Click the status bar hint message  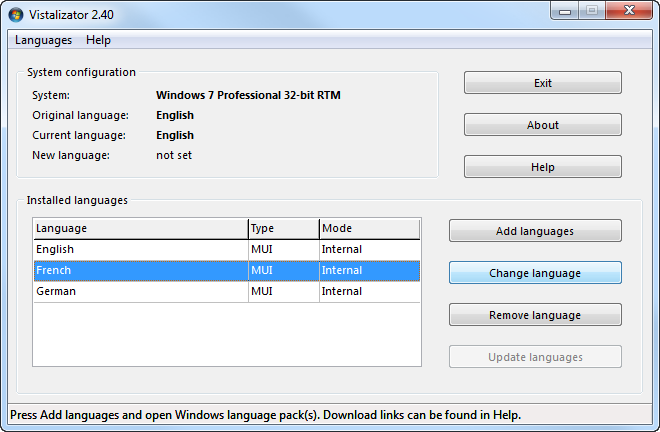click(265, 415)
